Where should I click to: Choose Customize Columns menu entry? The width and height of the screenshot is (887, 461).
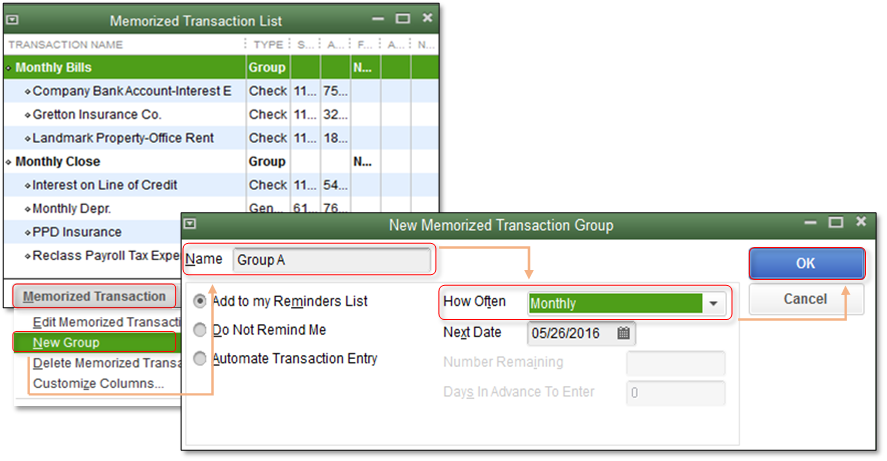pyautogui.click(x=98, y=384)
